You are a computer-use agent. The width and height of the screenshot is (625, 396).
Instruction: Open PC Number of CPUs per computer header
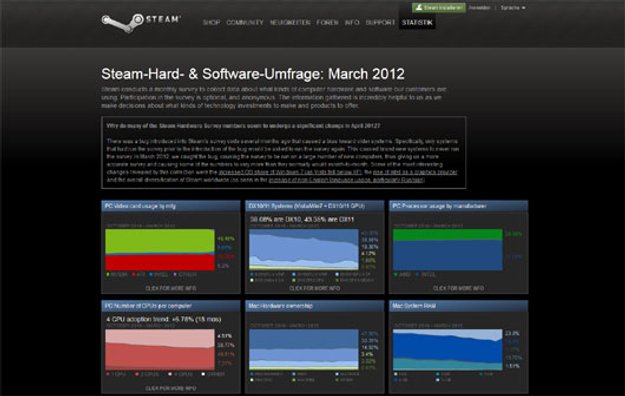click(171, 306)
